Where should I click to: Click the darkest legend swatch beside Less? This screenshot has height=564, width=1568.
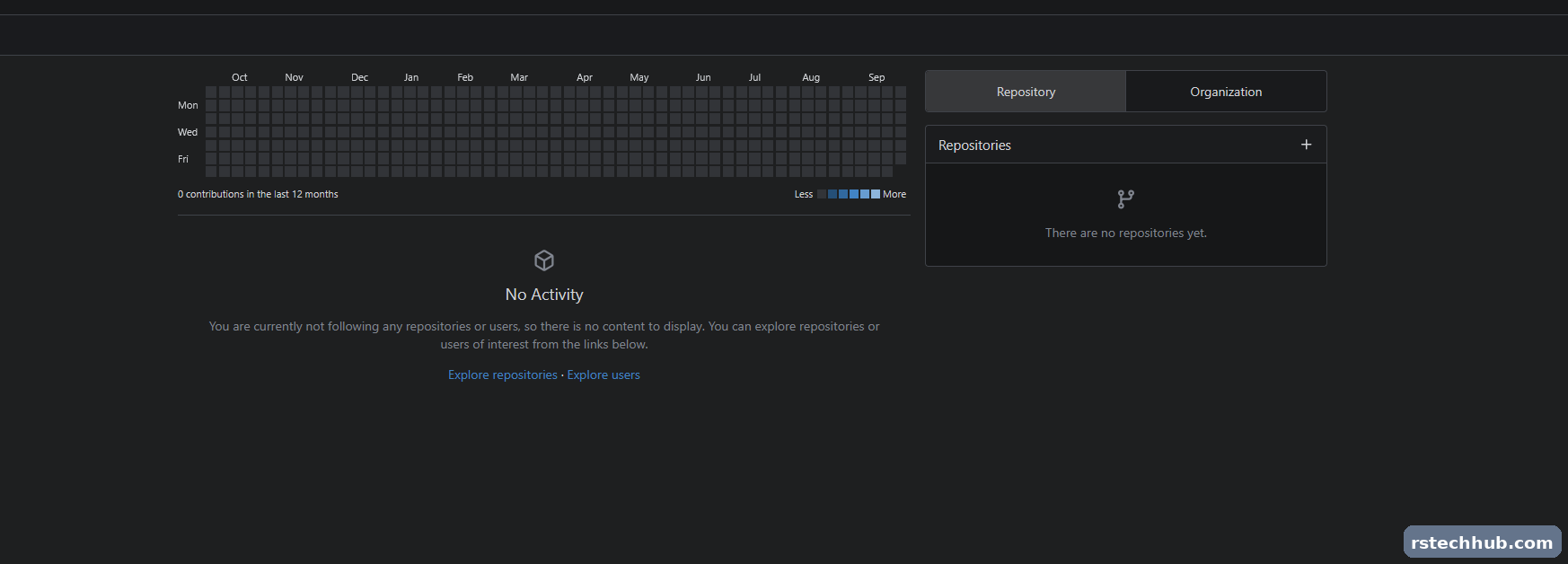(822, 194)
